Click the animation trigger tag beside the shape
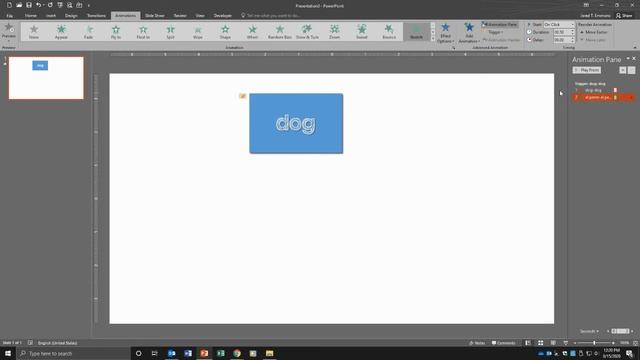The image size is (640, 360). click(242, 96)
